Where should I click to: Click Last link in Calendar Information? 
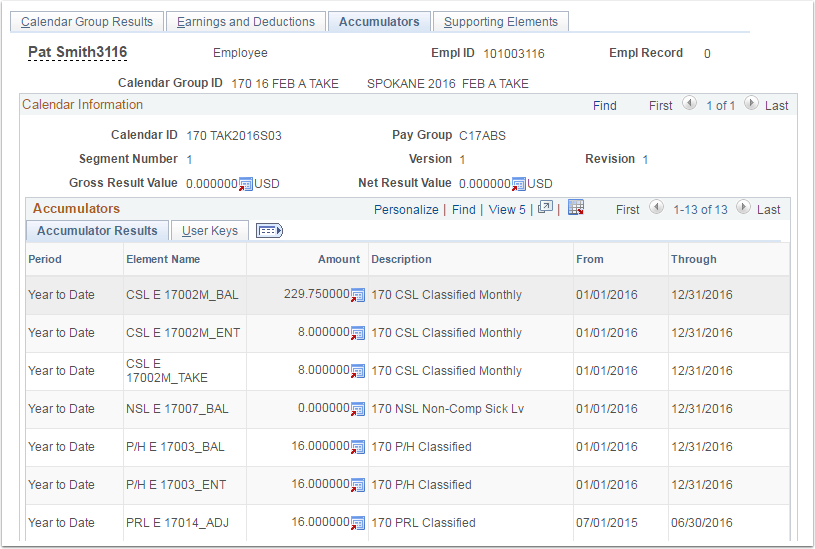pos(777,106)
